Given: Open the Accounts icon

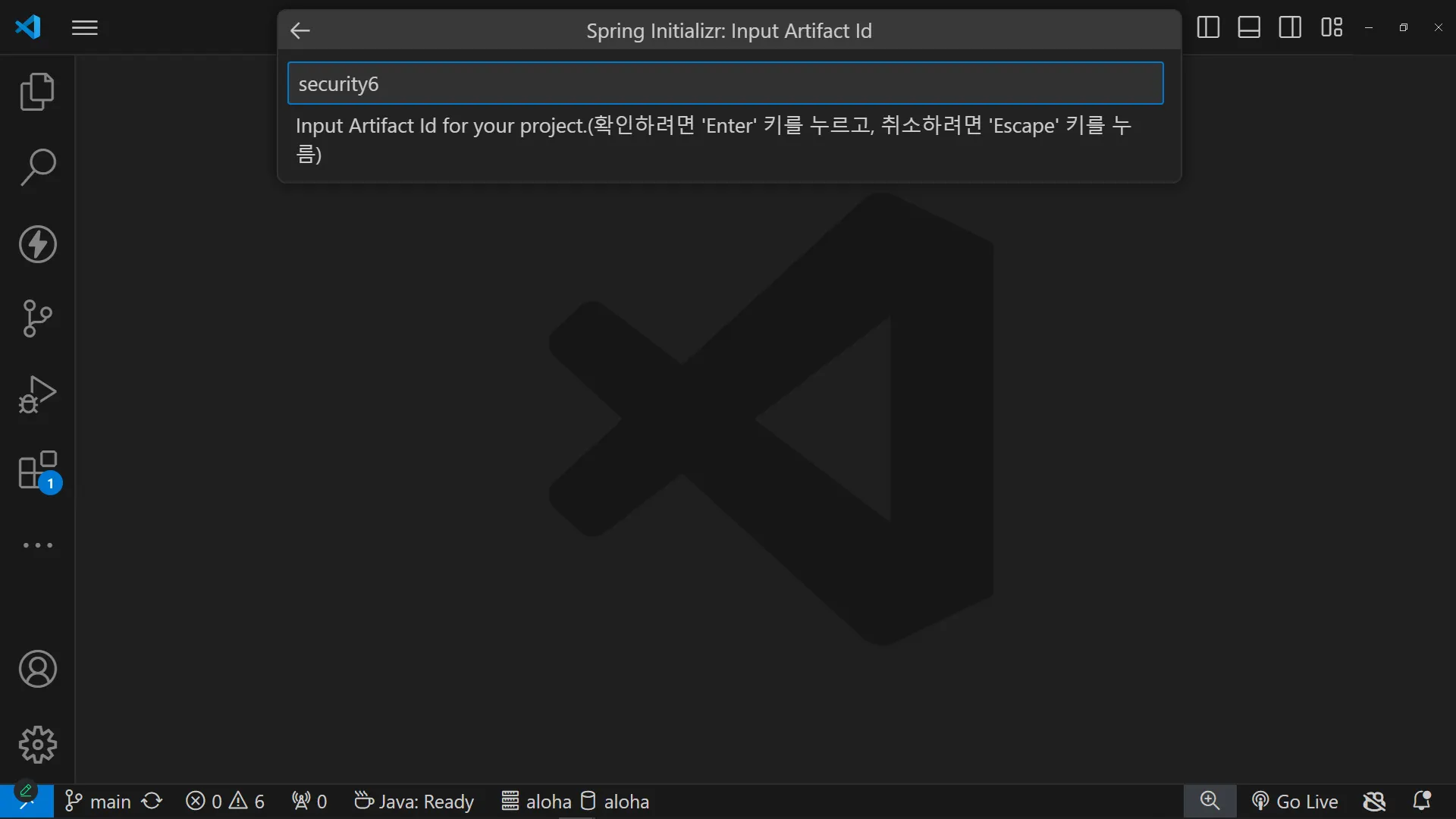Looking at the screenshot, I should click(37, 669).
